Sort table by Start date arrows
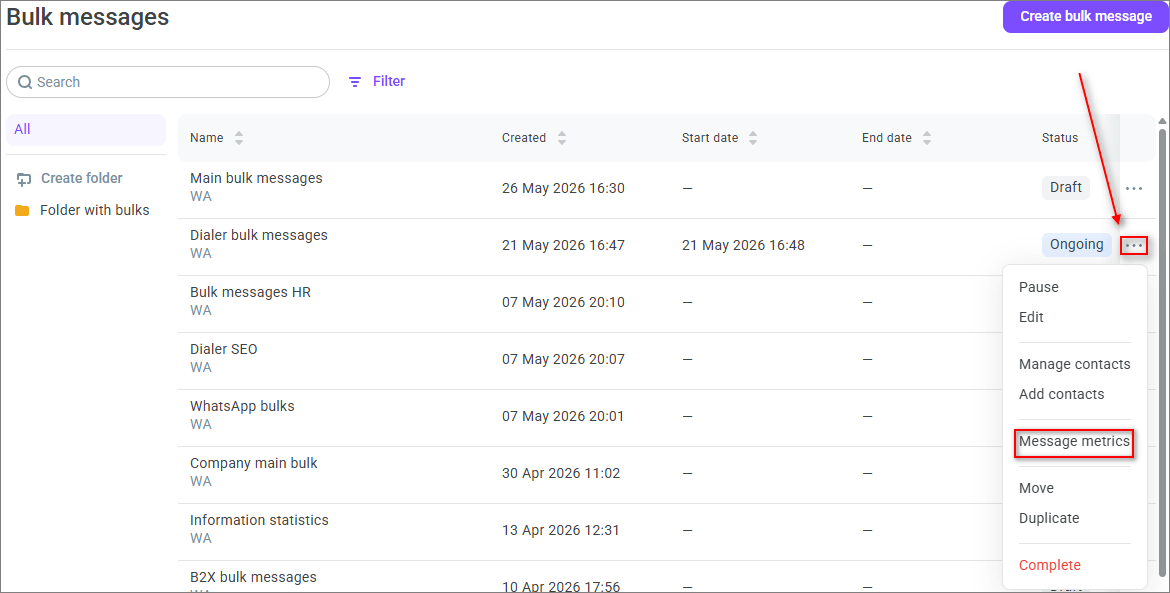Image resolution: width=1170 pixels, height=593 pixels. (753, 138)
